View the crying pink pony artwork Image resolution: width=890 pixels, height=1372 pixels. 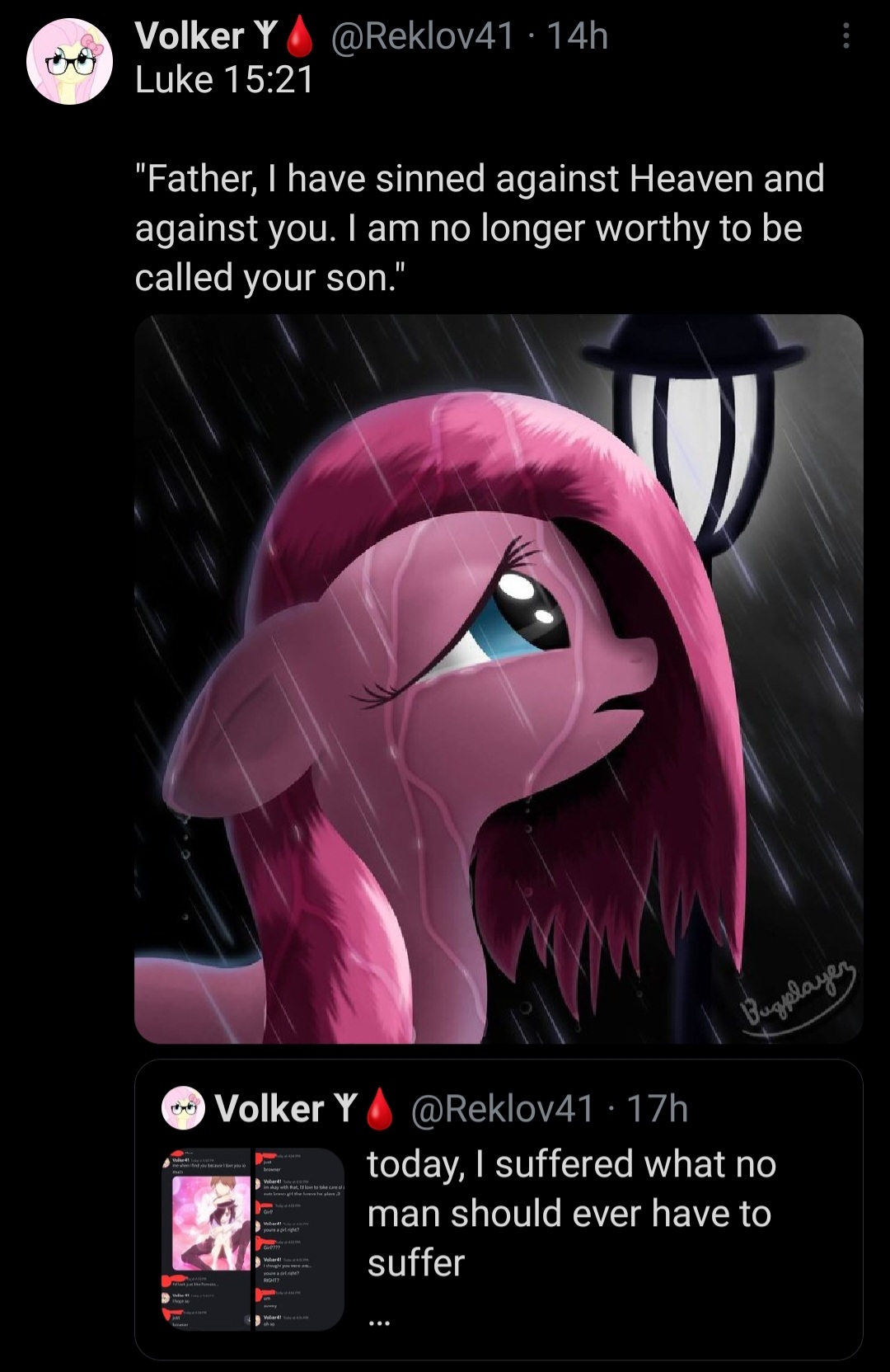click(499, 679)
